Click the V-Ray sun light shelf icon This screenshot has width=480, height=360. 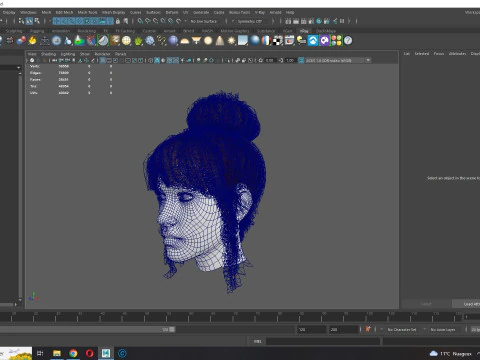[231, 41]
